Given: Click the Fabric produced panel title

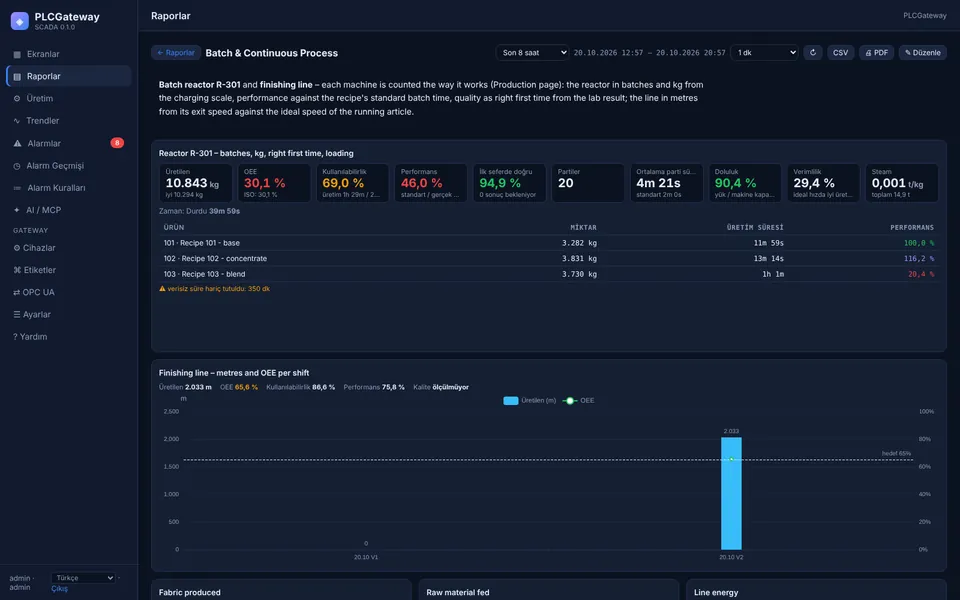Looking at the screenshot, I should point(190,593).
